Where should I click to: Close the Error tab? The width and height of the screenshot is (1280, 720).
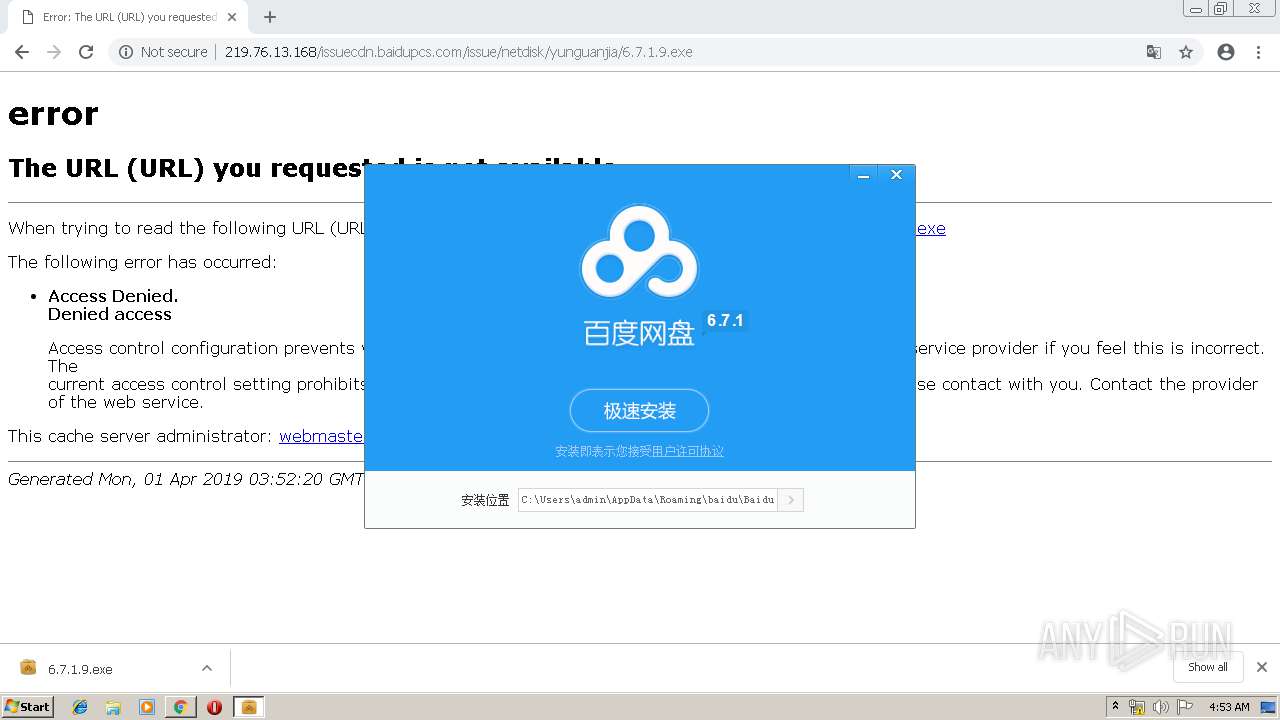(x=233, y=17)
